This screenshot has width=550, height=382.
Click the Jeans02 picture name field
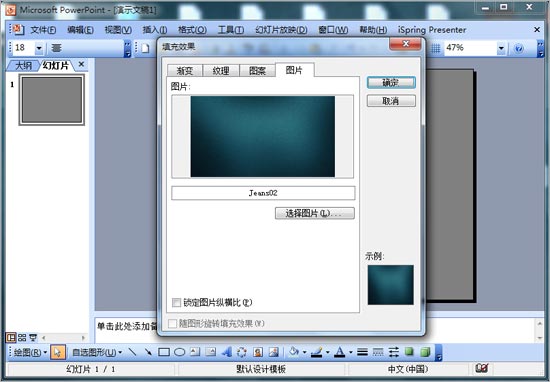point(263,193)
